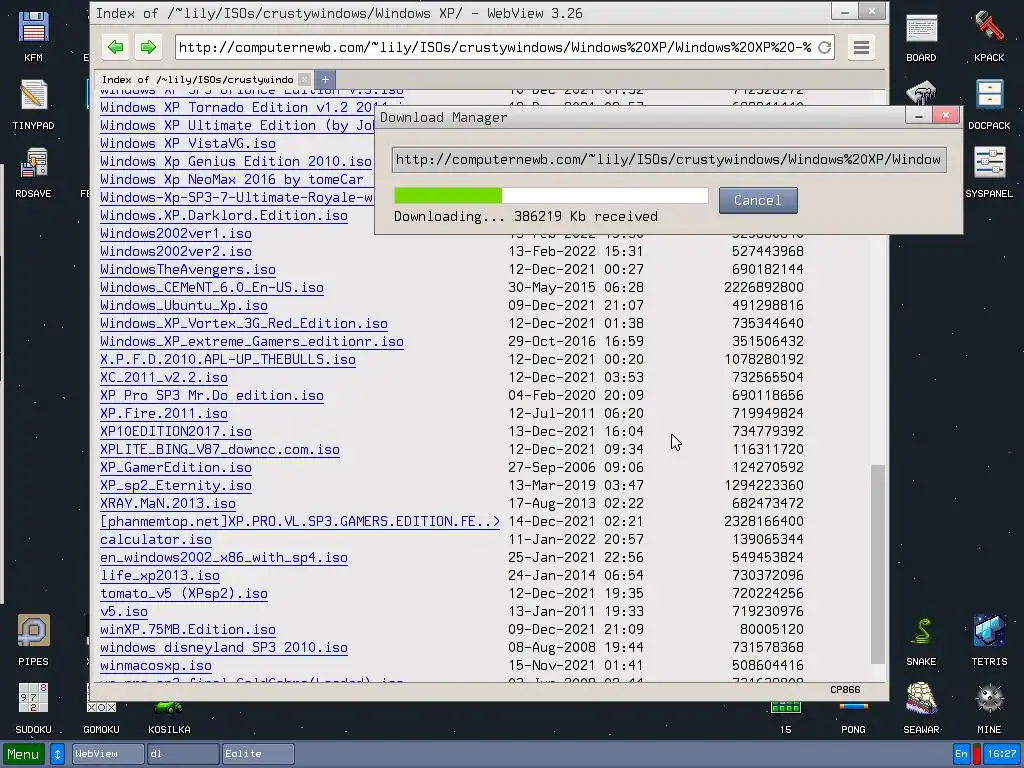Open Windows_XP_extreme_Gamers_editionr.iso link

point(252,342)
